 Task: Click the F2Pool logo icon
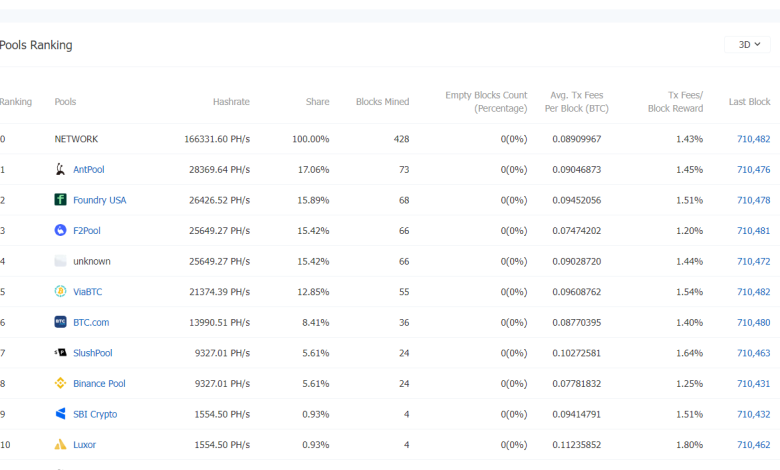(61, 231)
